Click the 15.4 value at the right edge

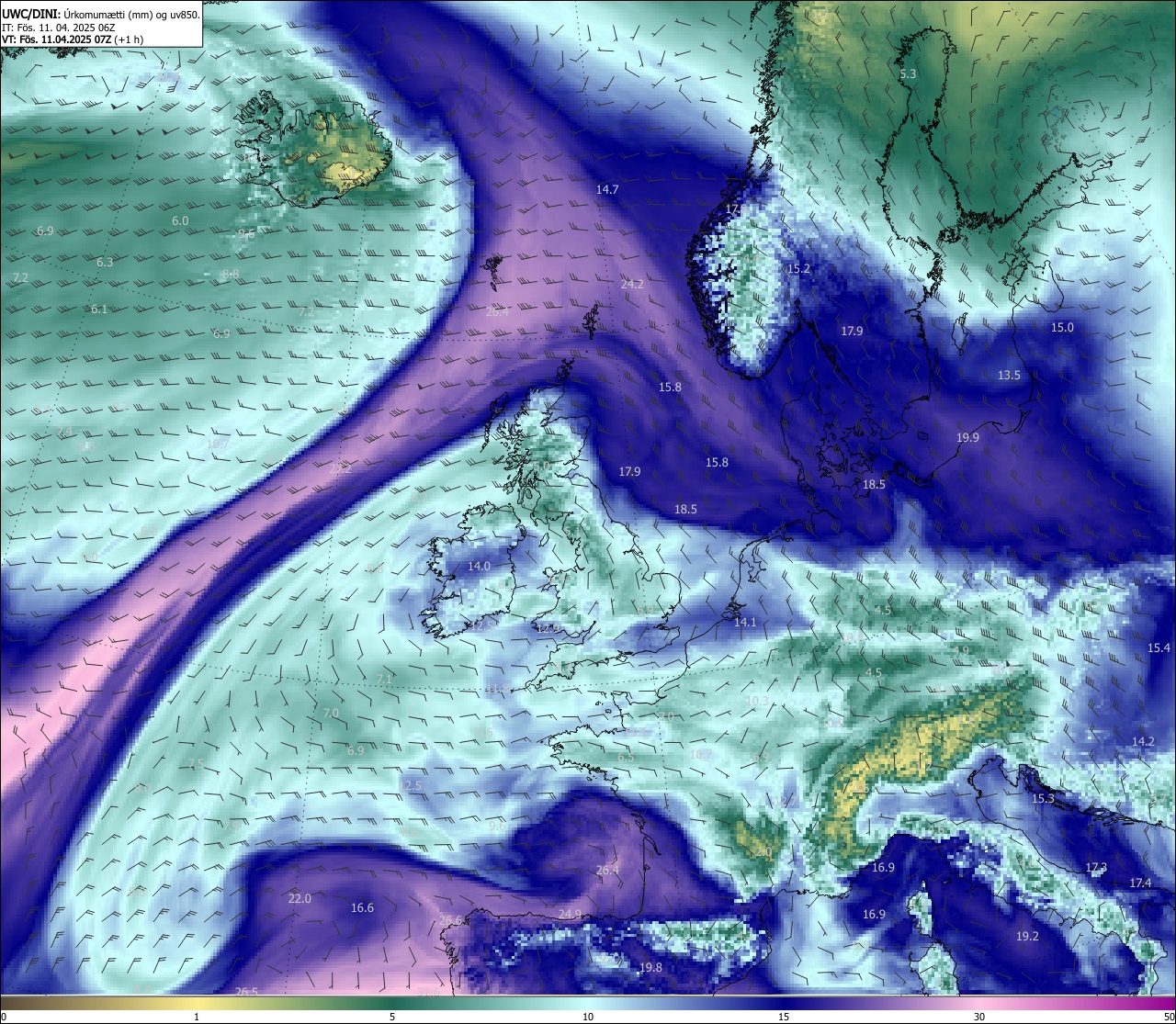(x=1159, y=647)
